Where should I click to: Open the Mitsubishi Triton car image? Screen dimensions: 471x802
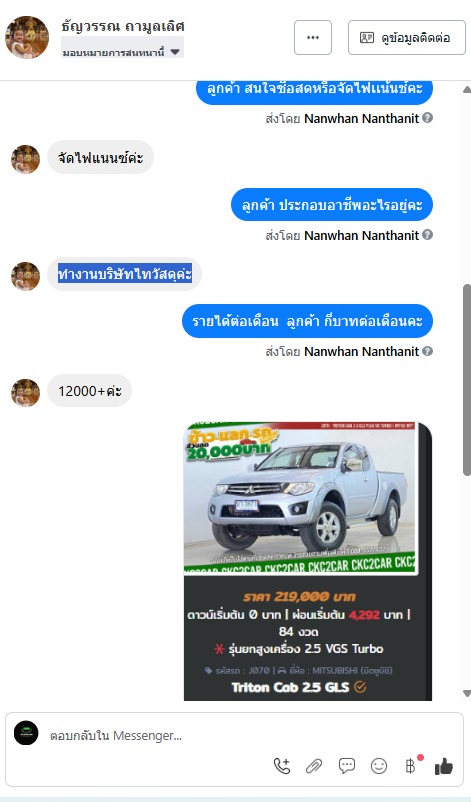pos(301,498)
